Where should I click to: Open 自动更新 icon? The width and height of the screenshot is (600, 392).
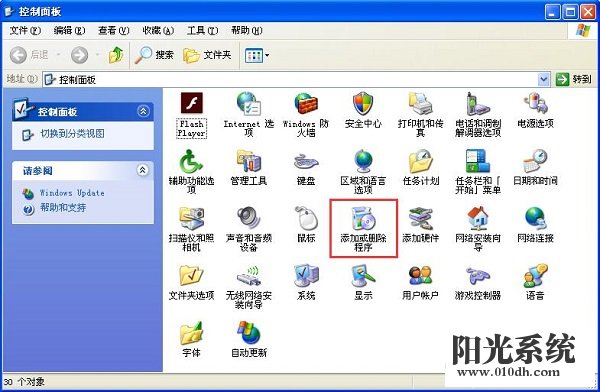(249, 333)
